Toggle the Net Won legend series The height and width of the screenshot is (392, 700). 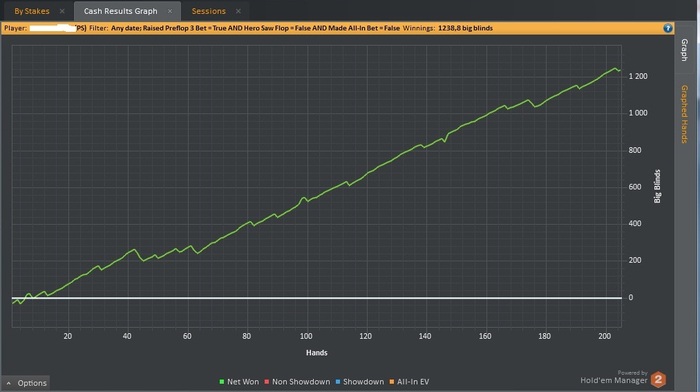[239, 382]
